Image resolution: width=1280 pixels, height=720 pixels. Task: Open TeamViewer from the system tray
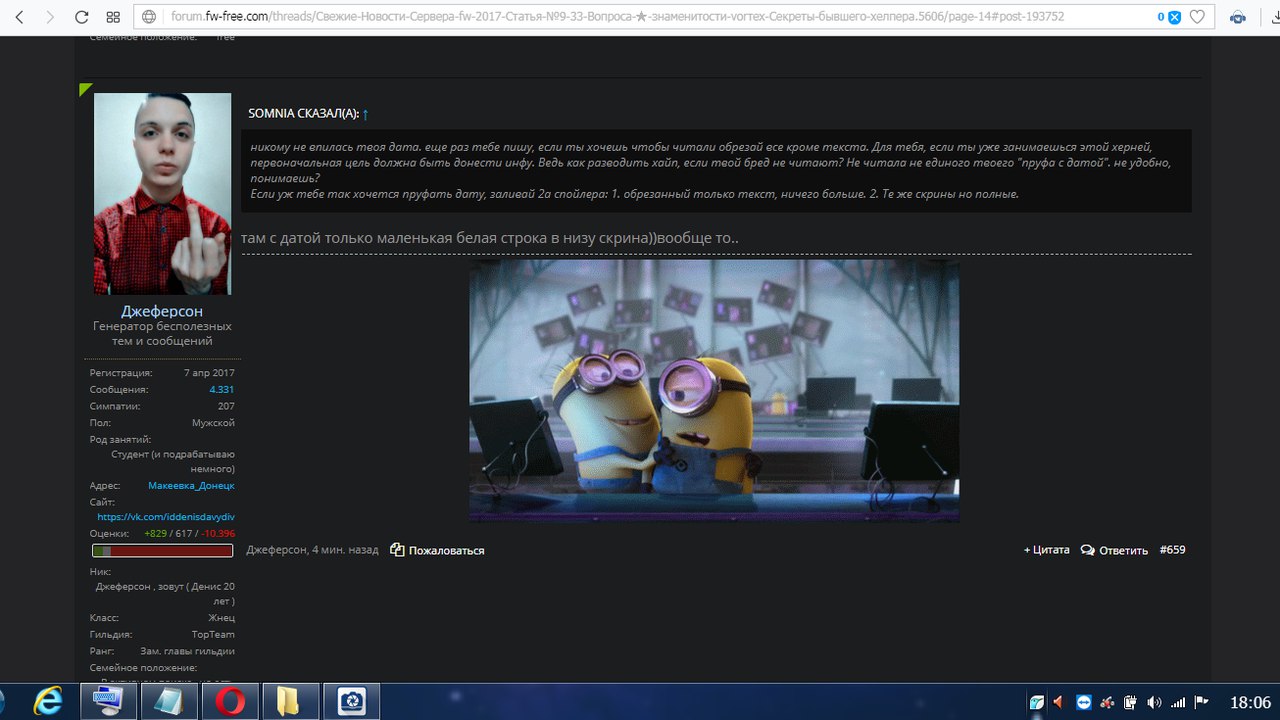(x=1085, y=702)
